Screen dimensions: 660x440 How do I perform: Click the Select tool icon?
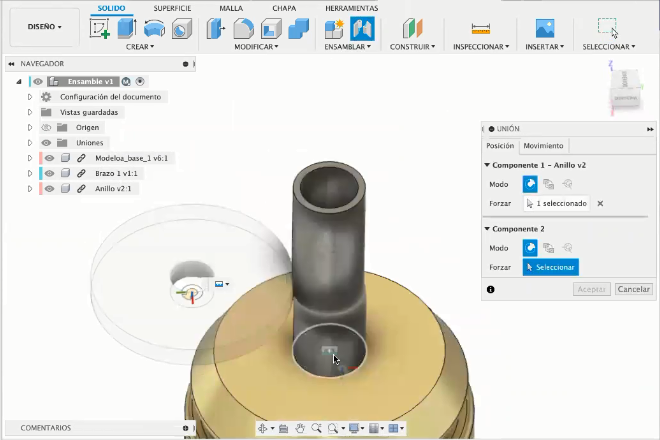coord(608,28)
